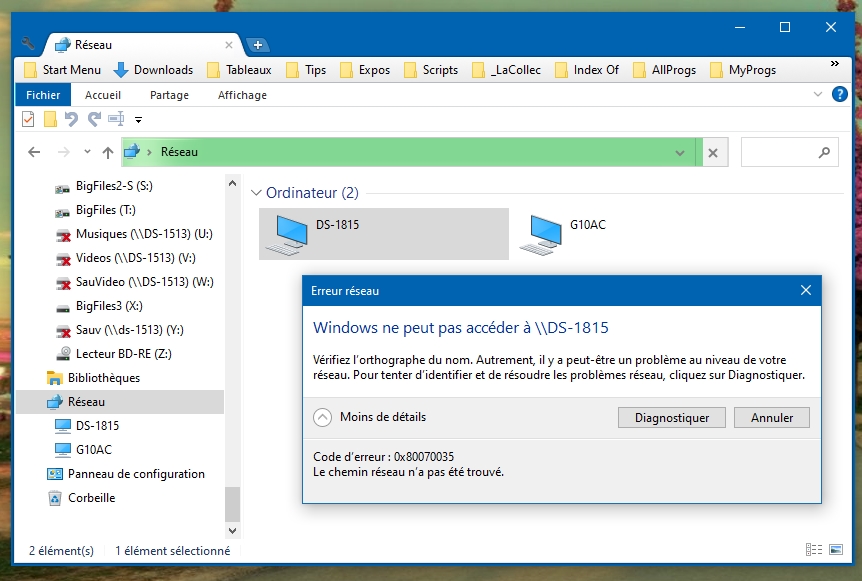The image size is (862, 581).
Task: Open the Downloads bookmark
Action: [153, 70]
